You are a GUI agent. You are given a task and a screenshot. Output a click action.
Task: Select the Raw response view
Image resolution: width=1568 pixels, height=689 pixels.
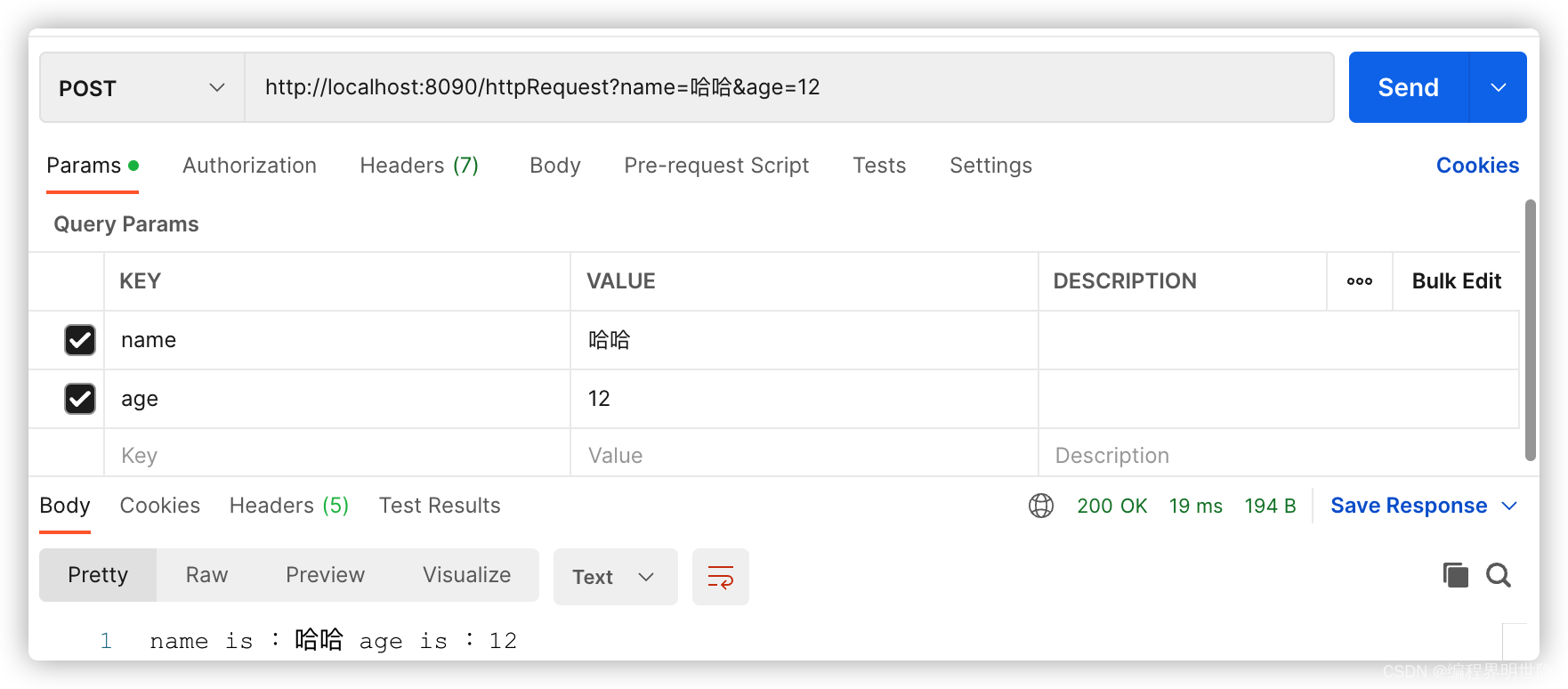pyautogui.click(x=206, y=575)
